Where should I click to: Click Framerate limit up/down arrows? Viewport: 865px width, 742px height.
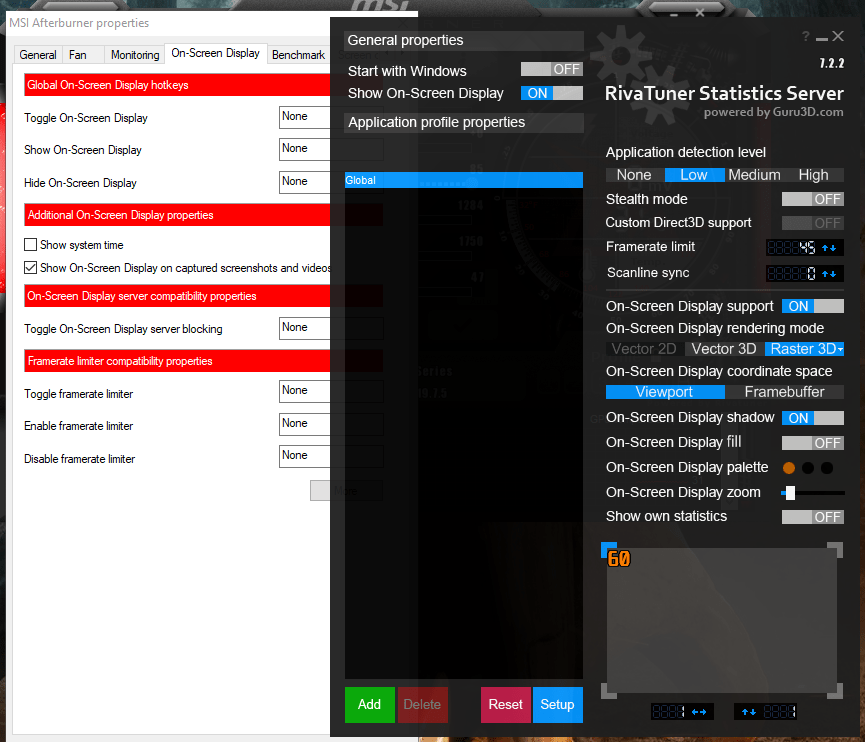(x=829, y=248)
